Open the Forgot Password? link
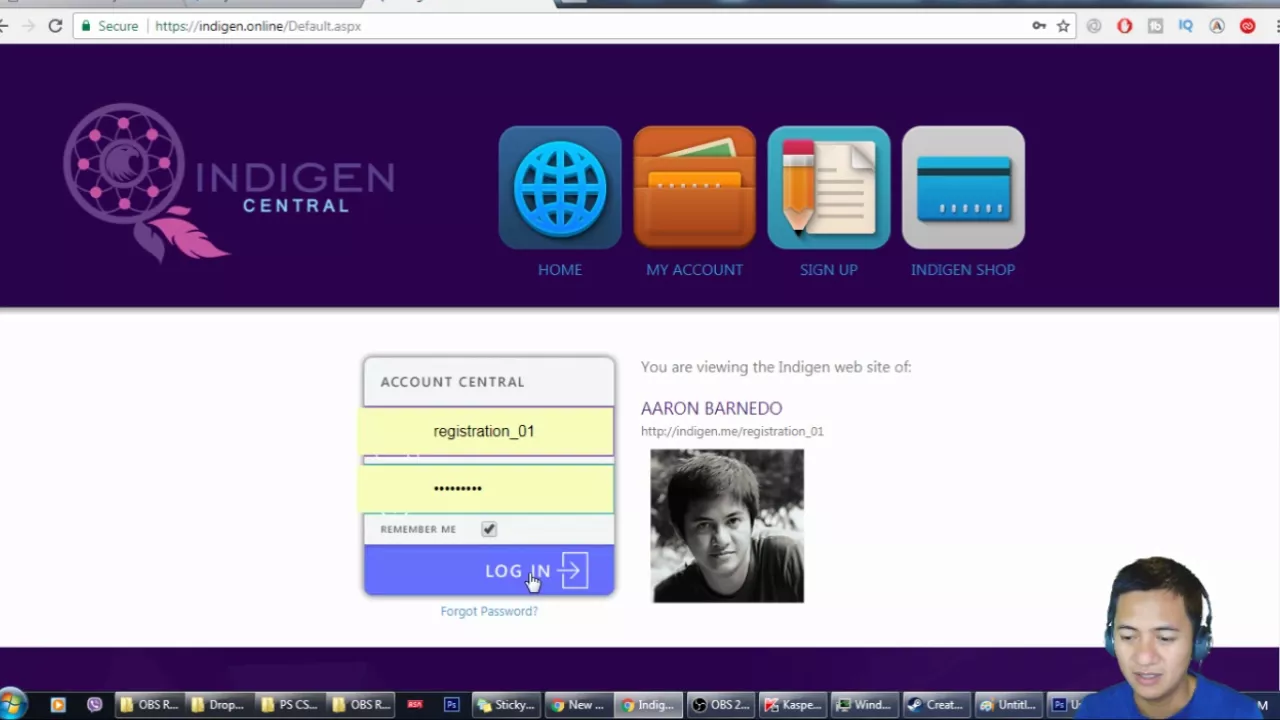Viewport: 1280px width, 720px height. [x=489, y=611]
